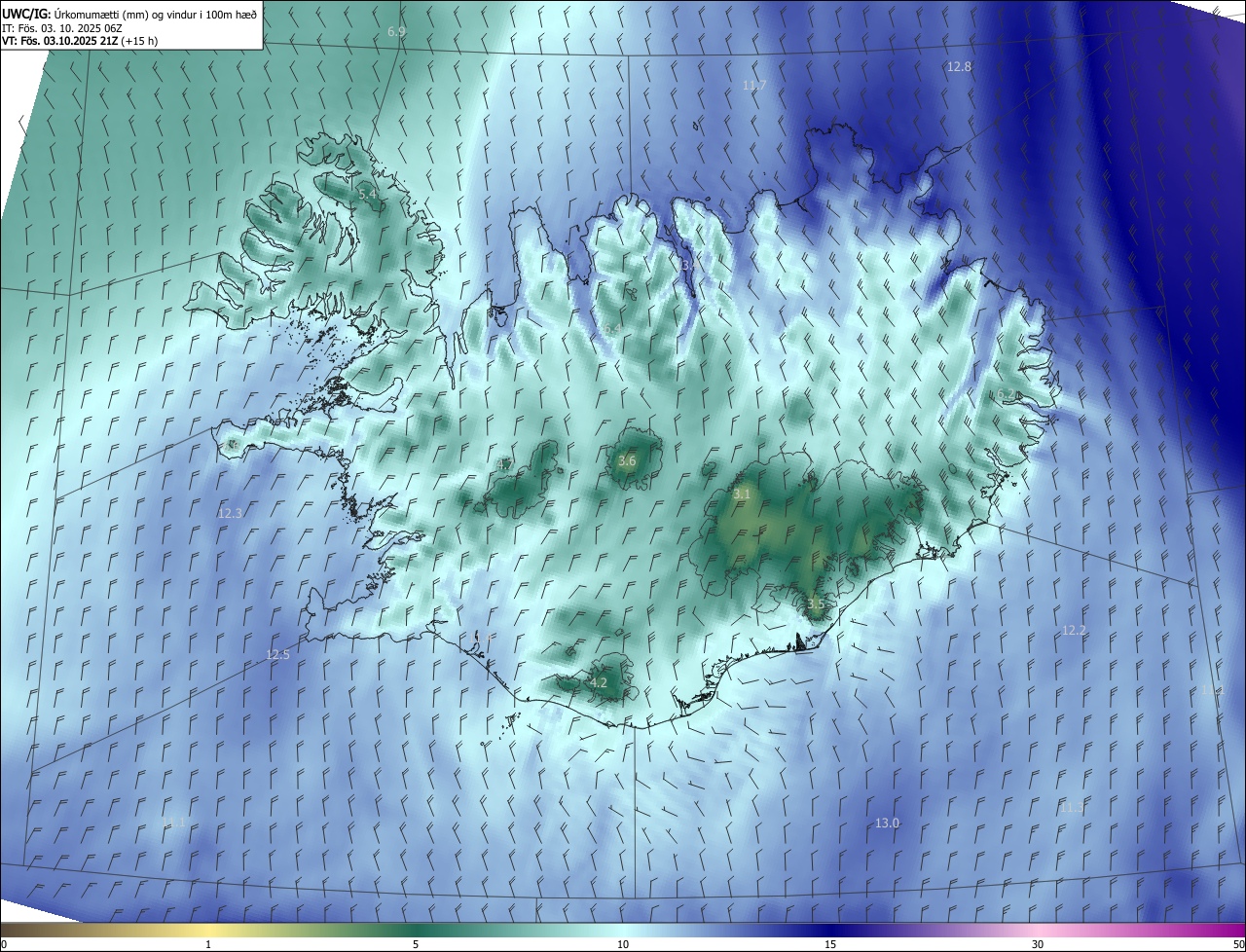Click the 'VT: Fös. 03.10.2025 21Z (+15 h)' line
Viewport: 1246px width, 952px height.
pos(80,41)
